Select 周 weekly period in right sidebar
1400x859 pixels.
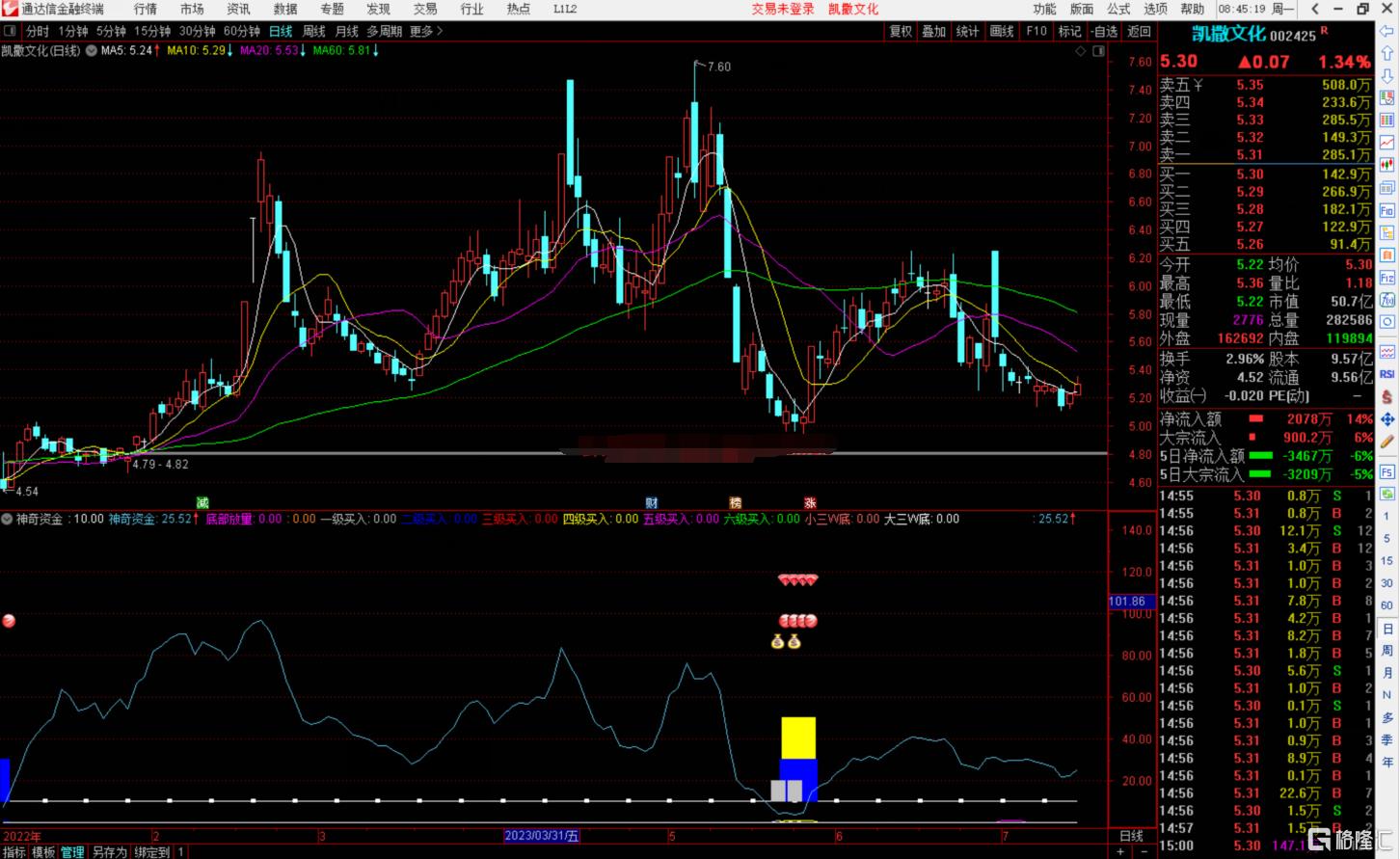(1387, 651)
